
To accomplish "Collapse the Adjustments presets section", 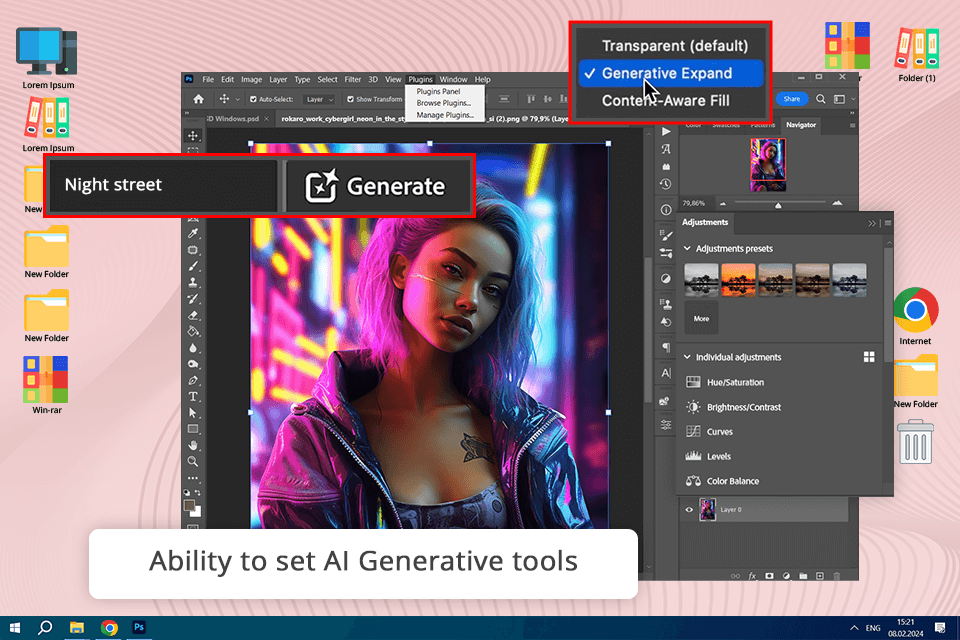I will pos(687,248).
